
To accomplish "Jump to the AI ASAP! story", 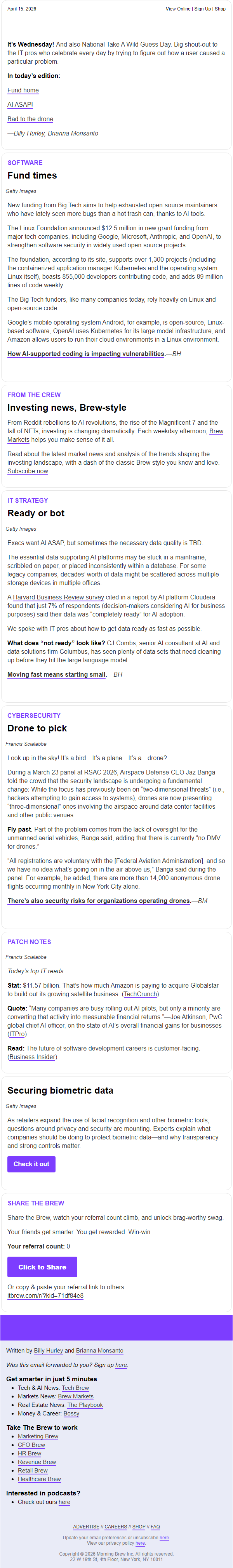I will tap(20, 105).
